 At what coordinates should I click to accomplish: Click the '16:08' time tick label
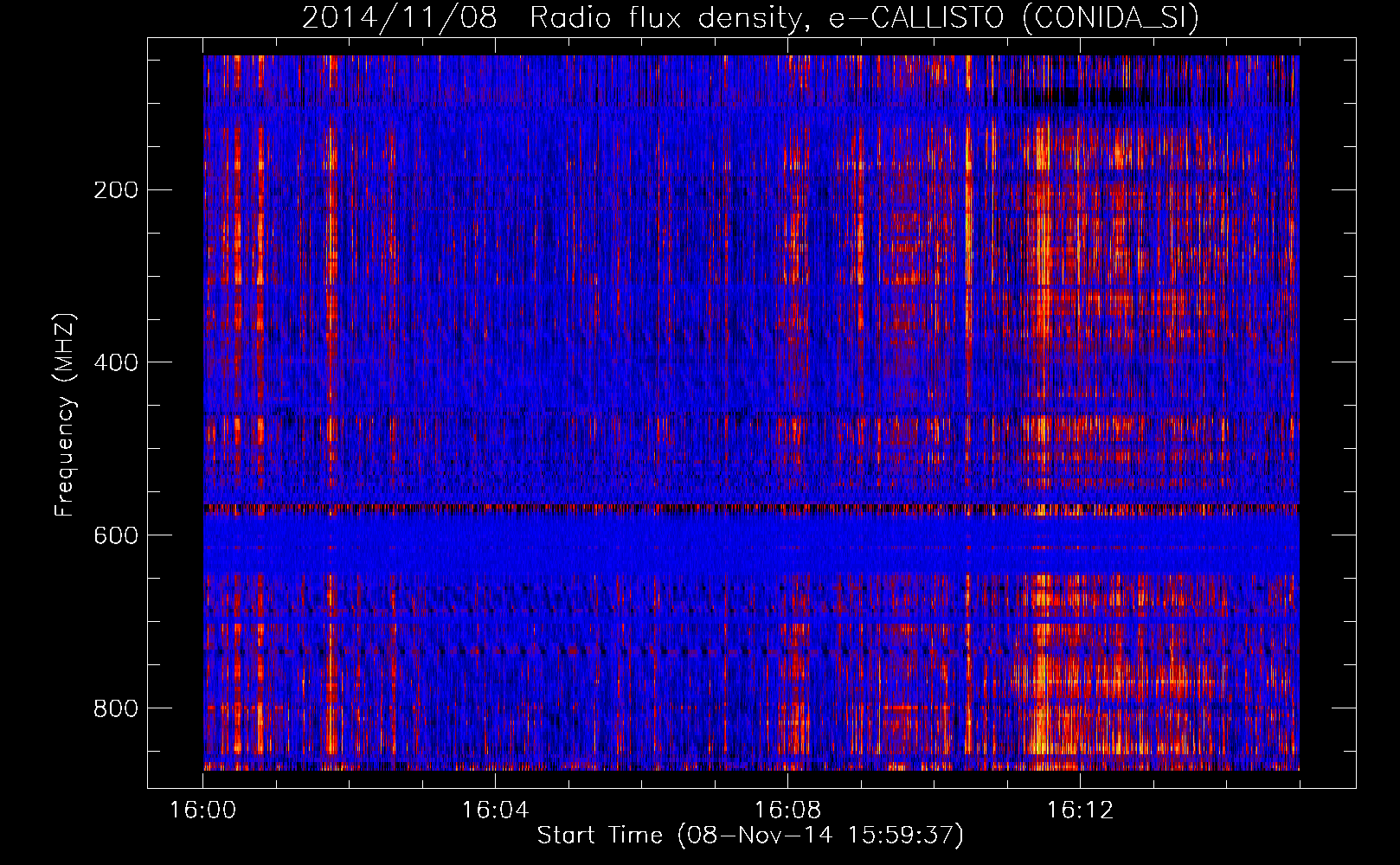787,811
